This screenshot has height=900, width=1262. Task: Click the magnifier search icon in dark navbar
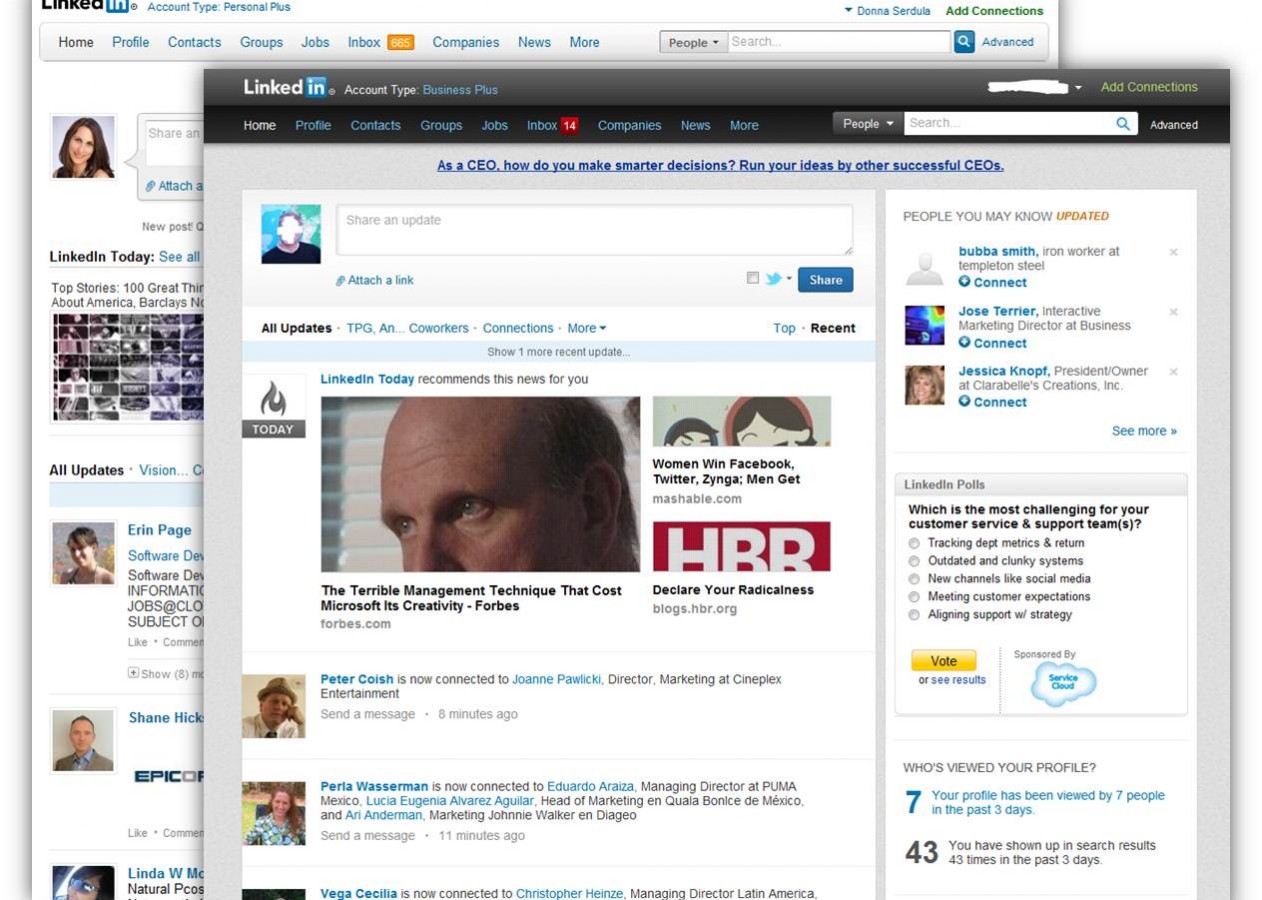point(1123,124)
